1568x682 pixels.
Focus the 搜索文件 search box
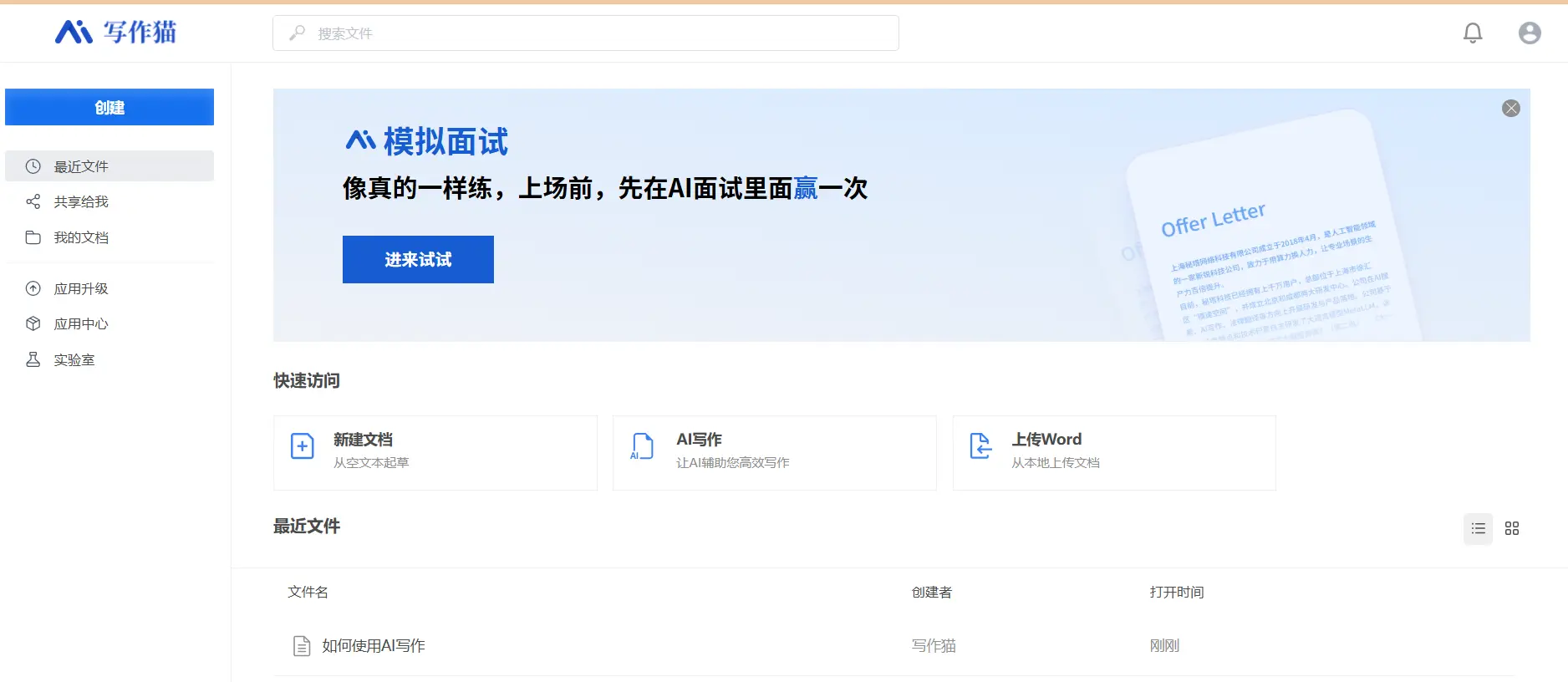coord(585,33)
